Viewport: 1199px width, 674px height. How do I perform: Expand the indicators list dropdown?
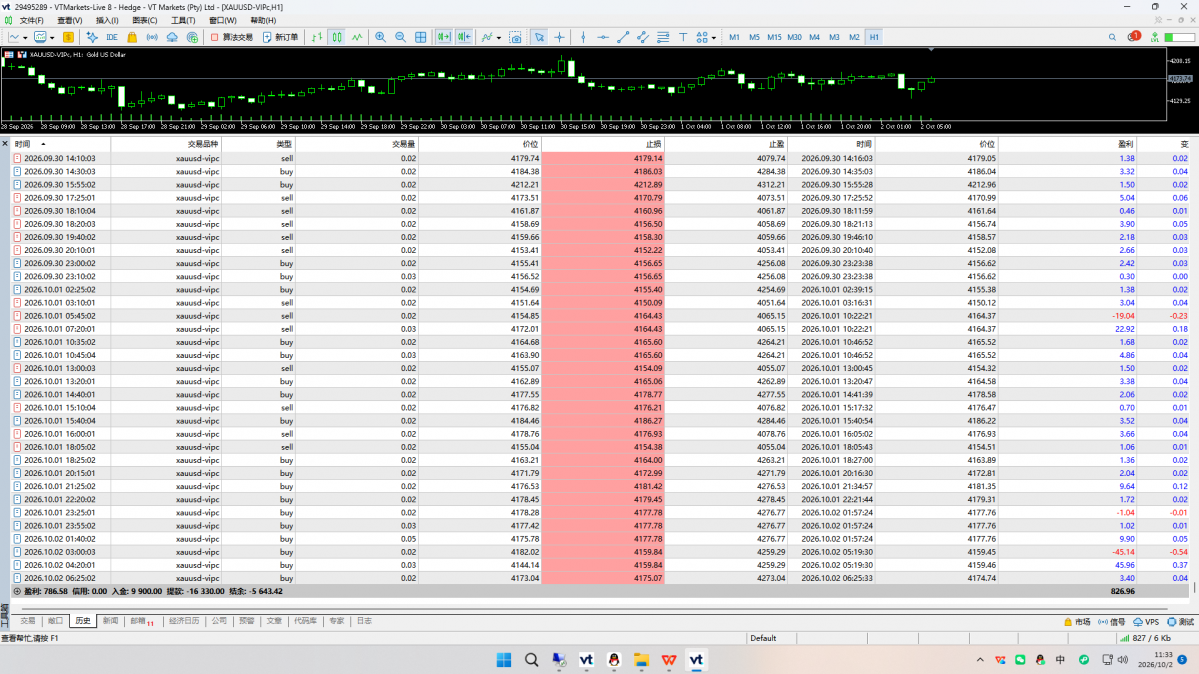pos(499,37)
